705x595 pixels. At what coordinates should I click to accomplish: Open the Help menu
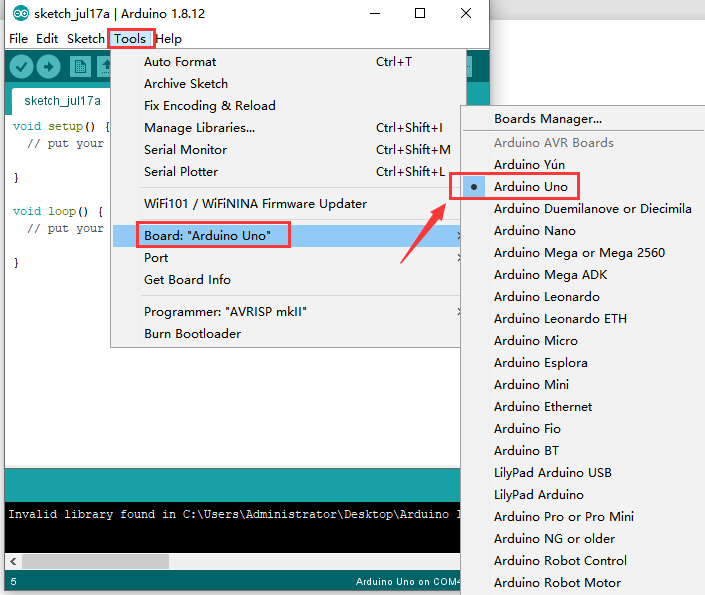click(x=169, y=39)
